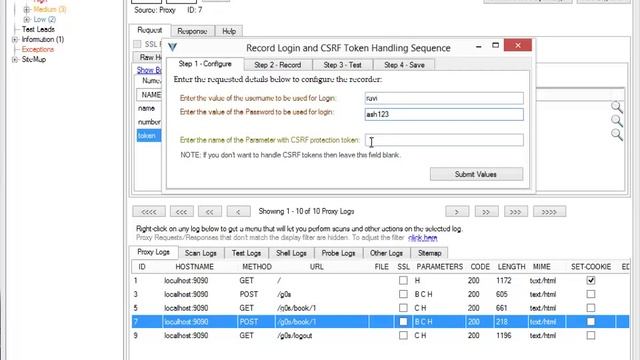The width and height of the screenshot is (640, 360).
Task: Toggle SSL checkbox for log ID 9
Action: (403, 336)
